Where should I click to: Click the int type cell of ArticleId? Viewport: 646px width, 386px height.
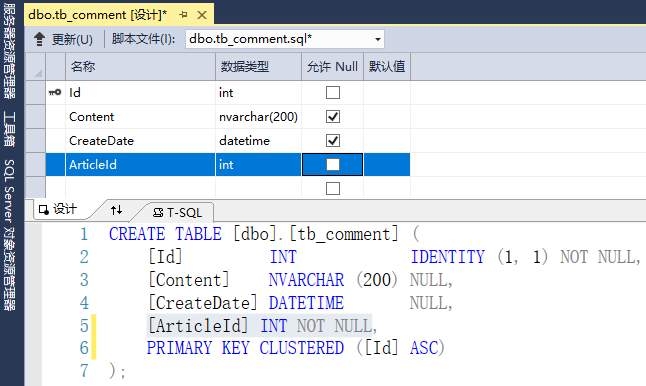[258, 165]
